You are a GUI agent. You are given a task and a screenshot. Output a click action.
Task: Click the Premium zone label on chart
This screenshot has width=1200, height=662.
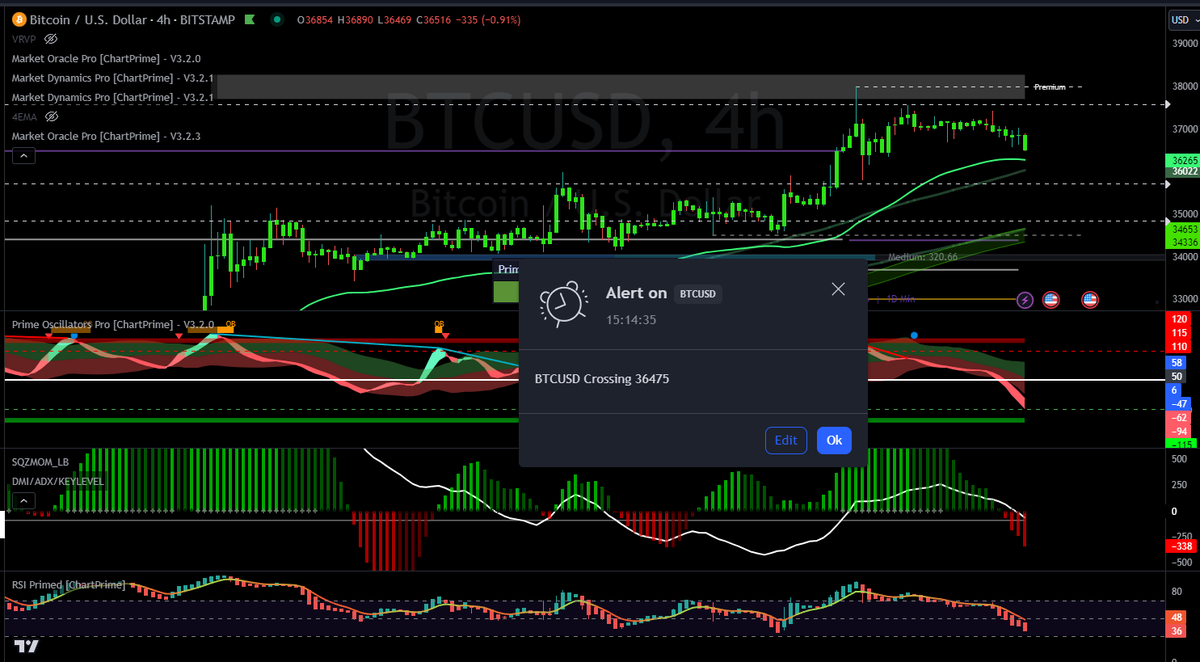pyautogui.click(x=1050, y=87)
